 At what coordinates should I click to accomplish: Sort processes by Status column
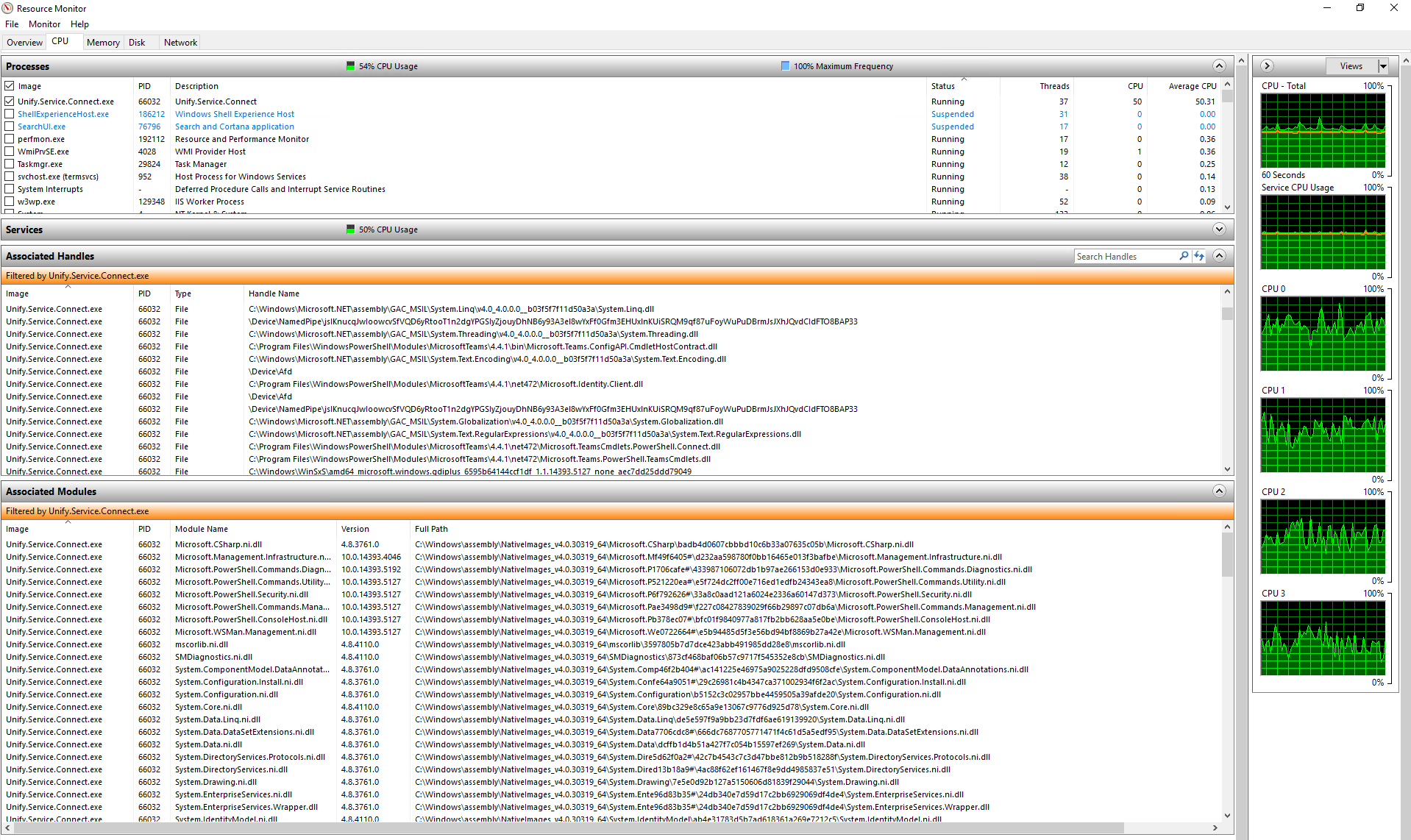pyautogui.click(x=963, y=86)
